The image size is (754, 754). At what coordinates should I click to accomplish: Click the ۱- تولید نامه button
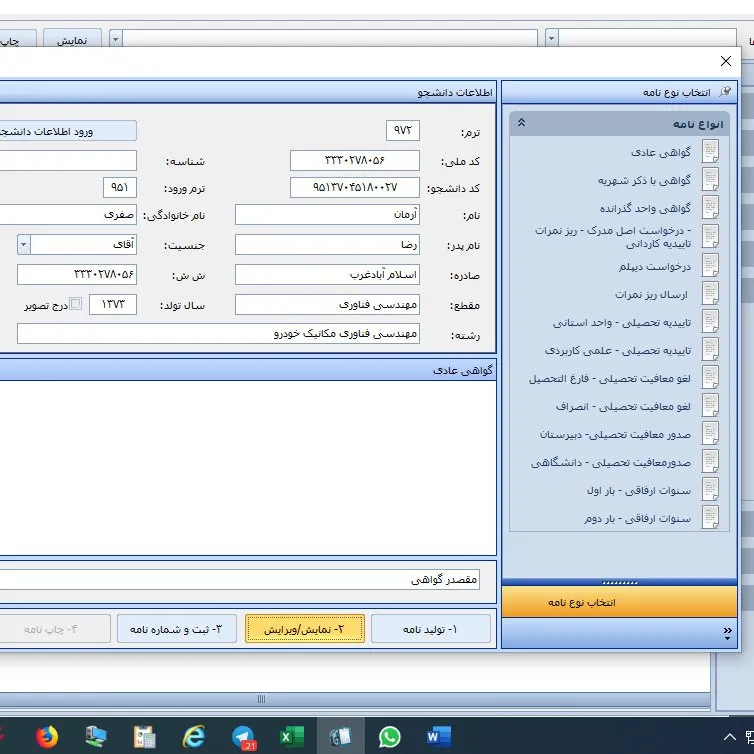[430, 629]
